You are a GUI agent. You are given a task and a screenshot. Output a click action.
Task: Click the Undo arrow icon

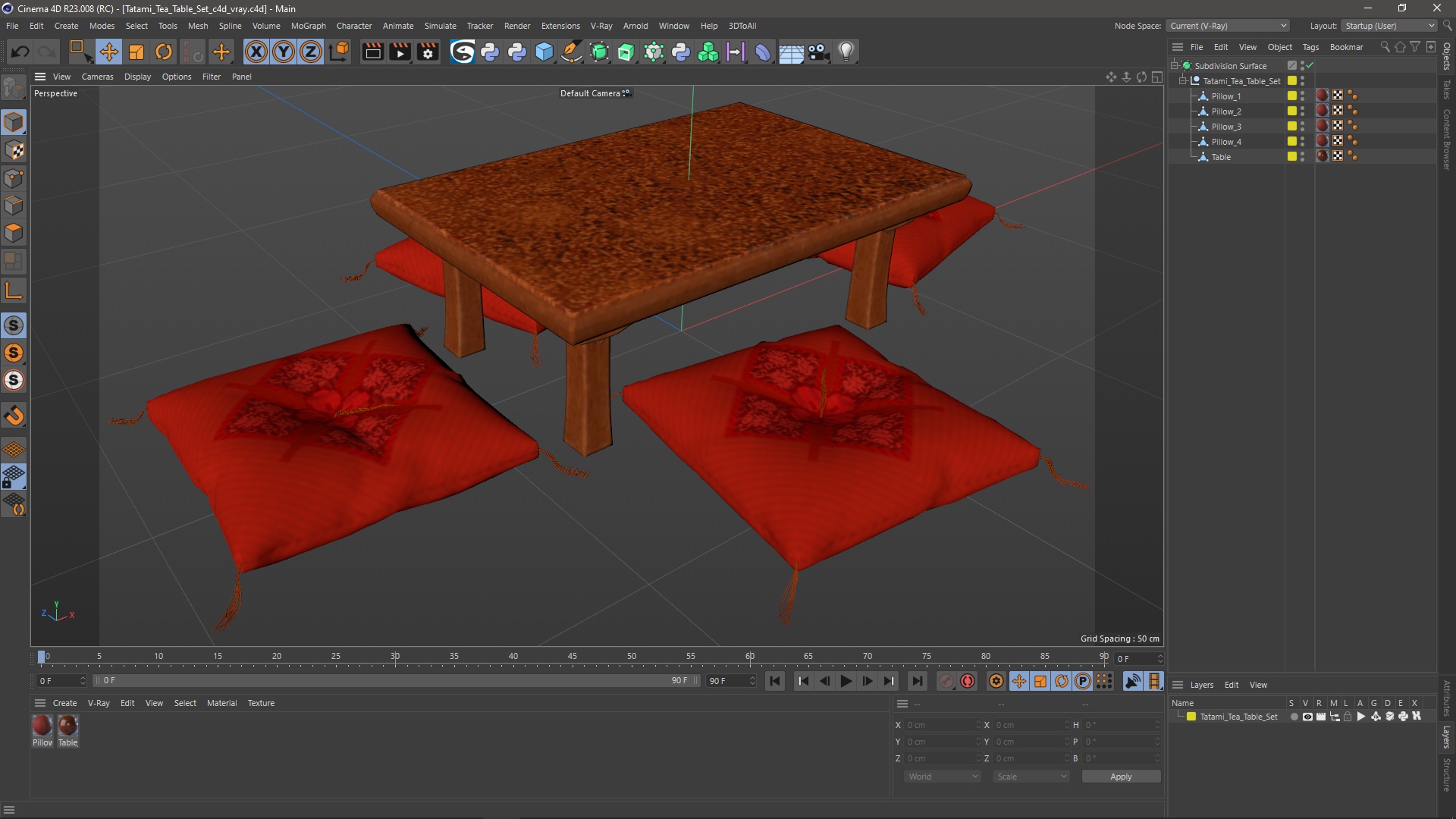(20, 52)
